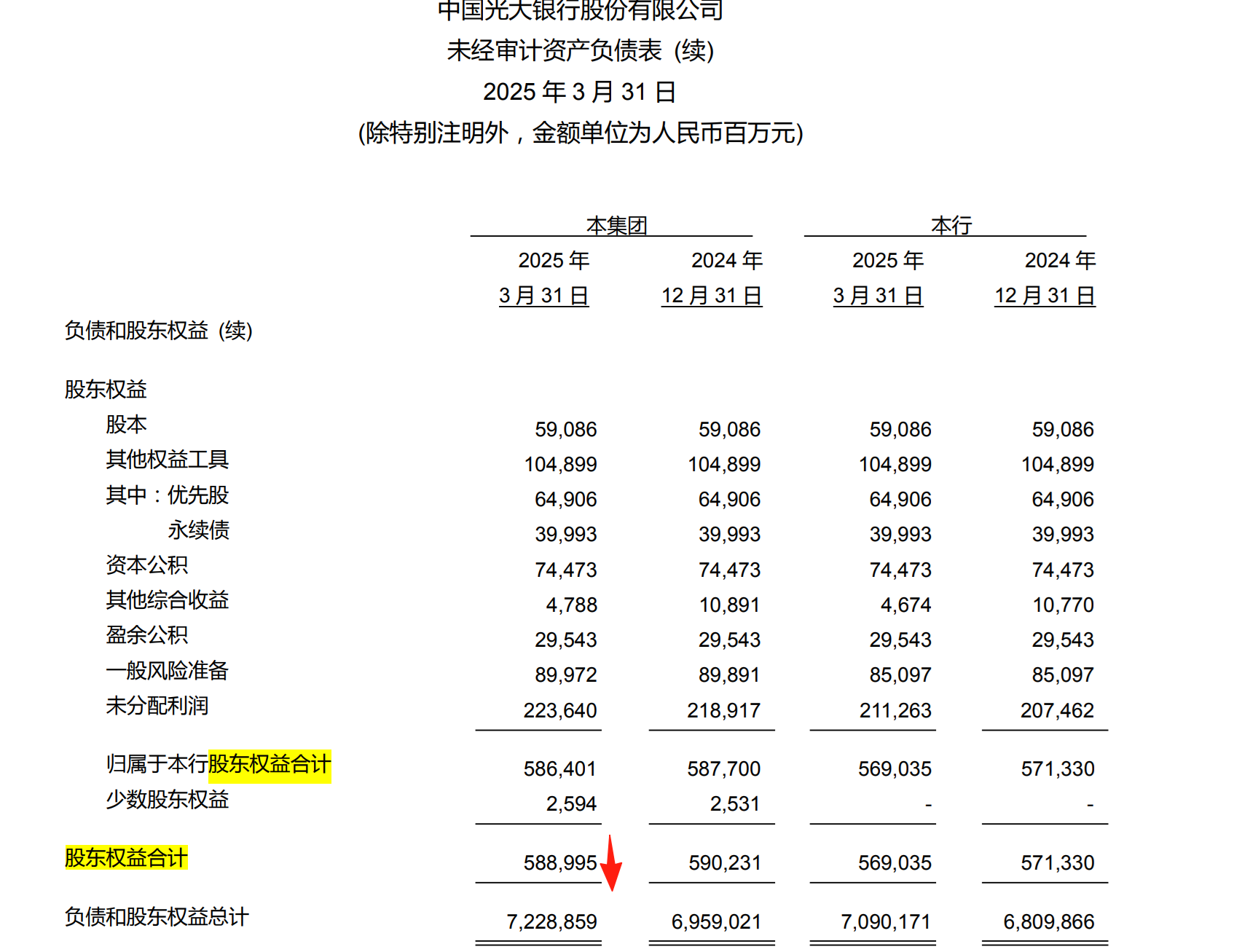The height and width of the screenshot is (952, 1234).
Task: Click the "股本" row label
Action: pos(126,424)
